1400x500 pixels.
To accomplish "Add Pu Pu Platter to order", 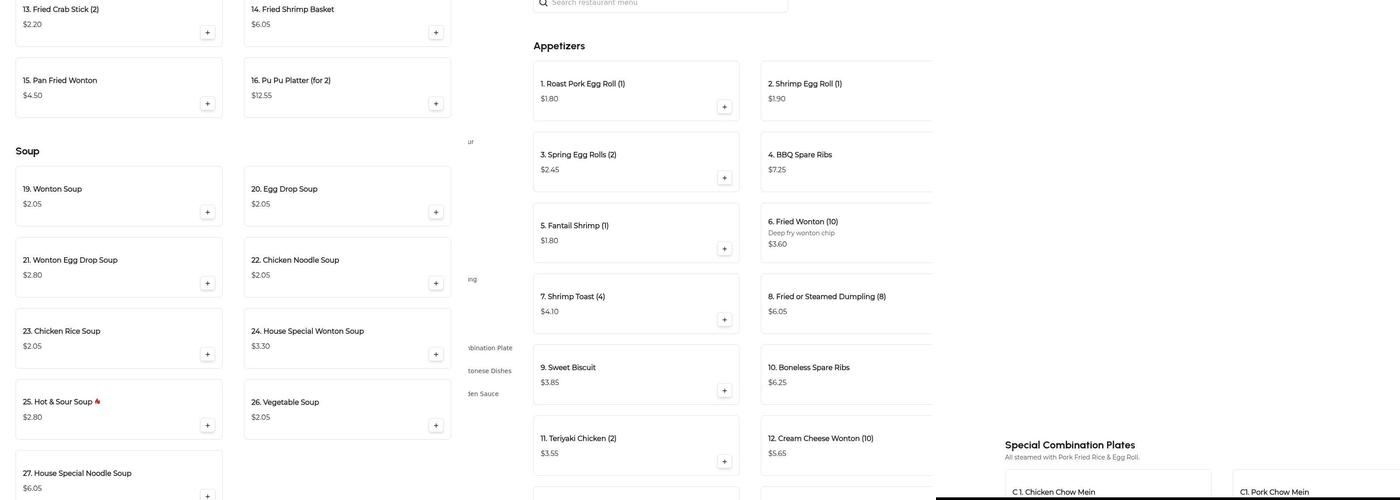I will (435, 104).
